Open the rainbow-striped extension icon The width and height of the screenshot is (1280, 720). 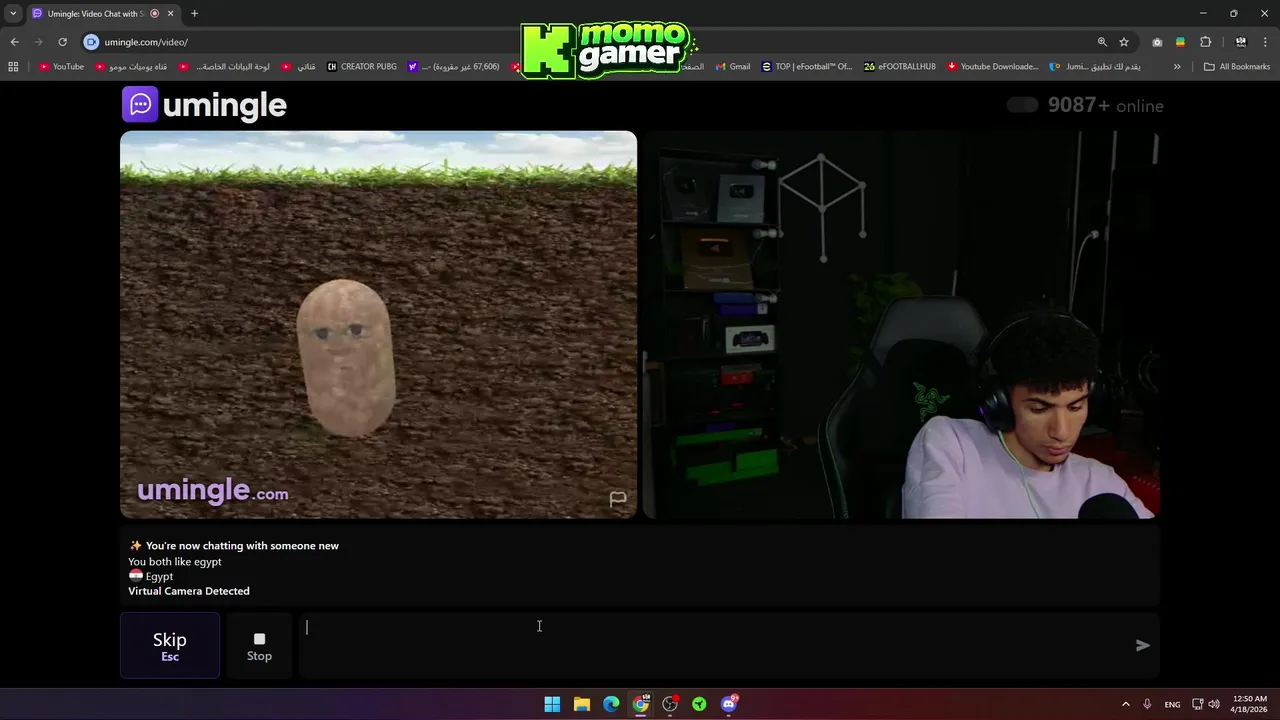click(x=1180, y=42)
